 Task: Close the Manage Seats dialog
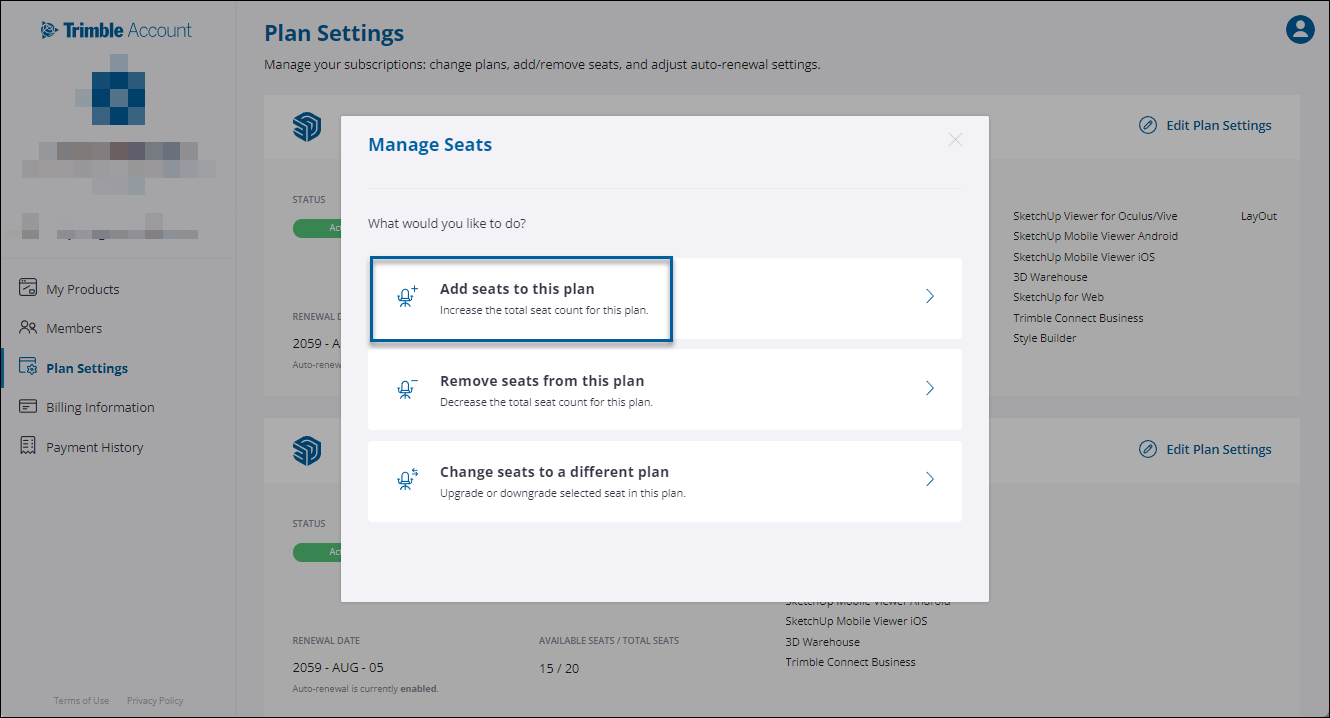click(x=955, y=139)
